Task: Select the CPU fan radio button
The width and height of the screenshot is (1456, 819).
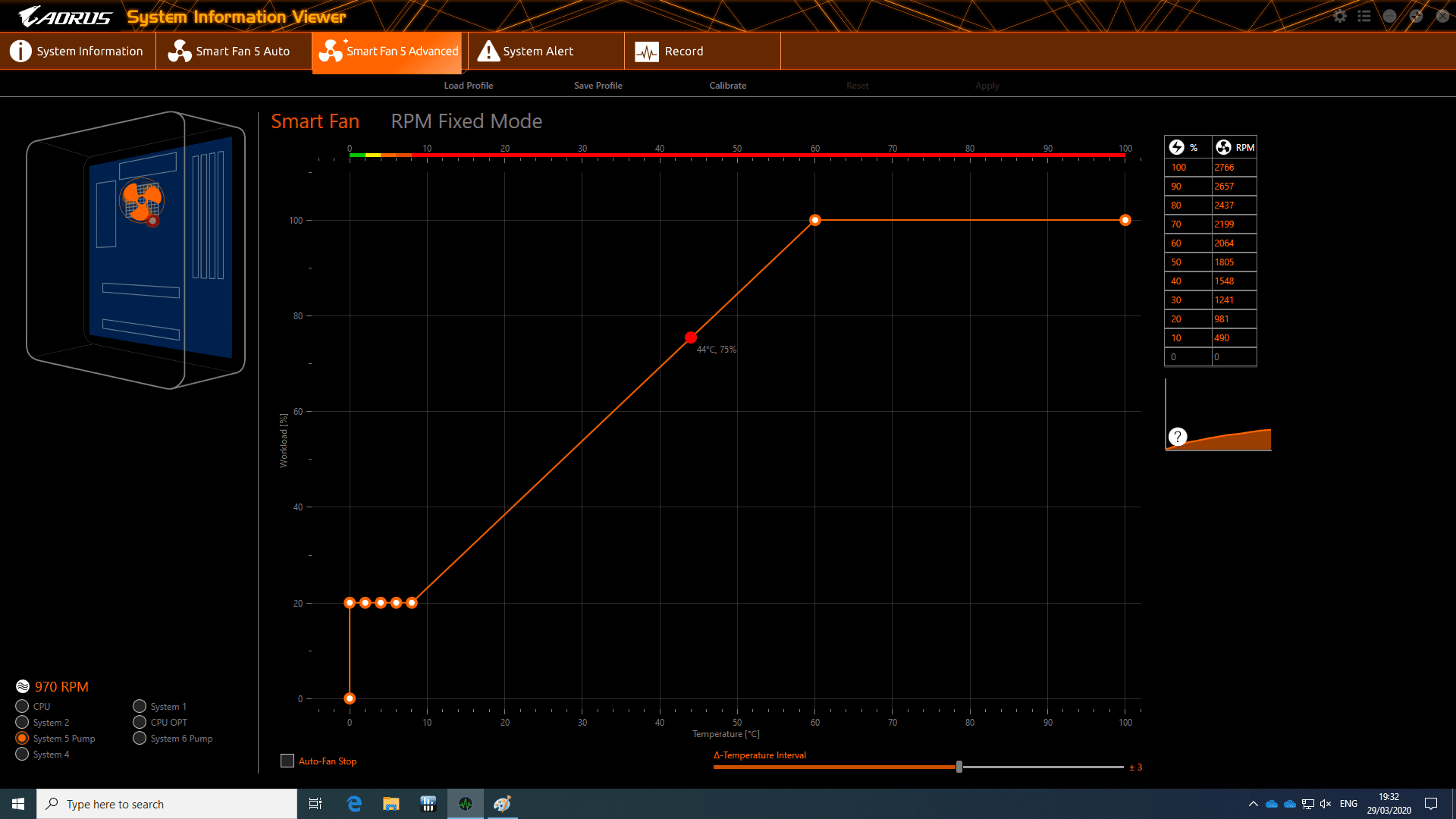Action: coord(22,706)
